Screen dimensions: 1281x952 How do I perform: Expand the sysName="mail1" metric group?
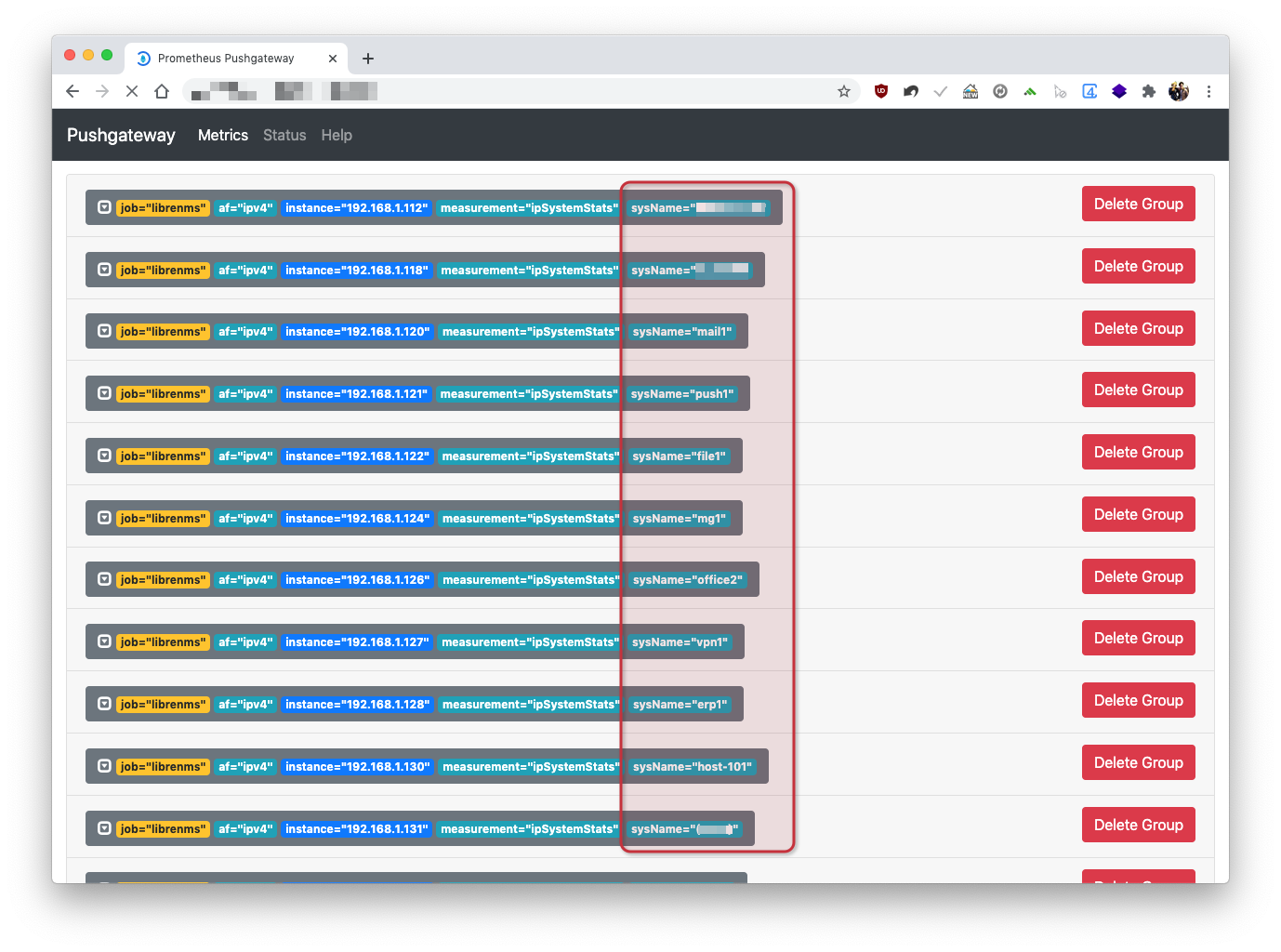pyautogui.click(x=104, y=331)
